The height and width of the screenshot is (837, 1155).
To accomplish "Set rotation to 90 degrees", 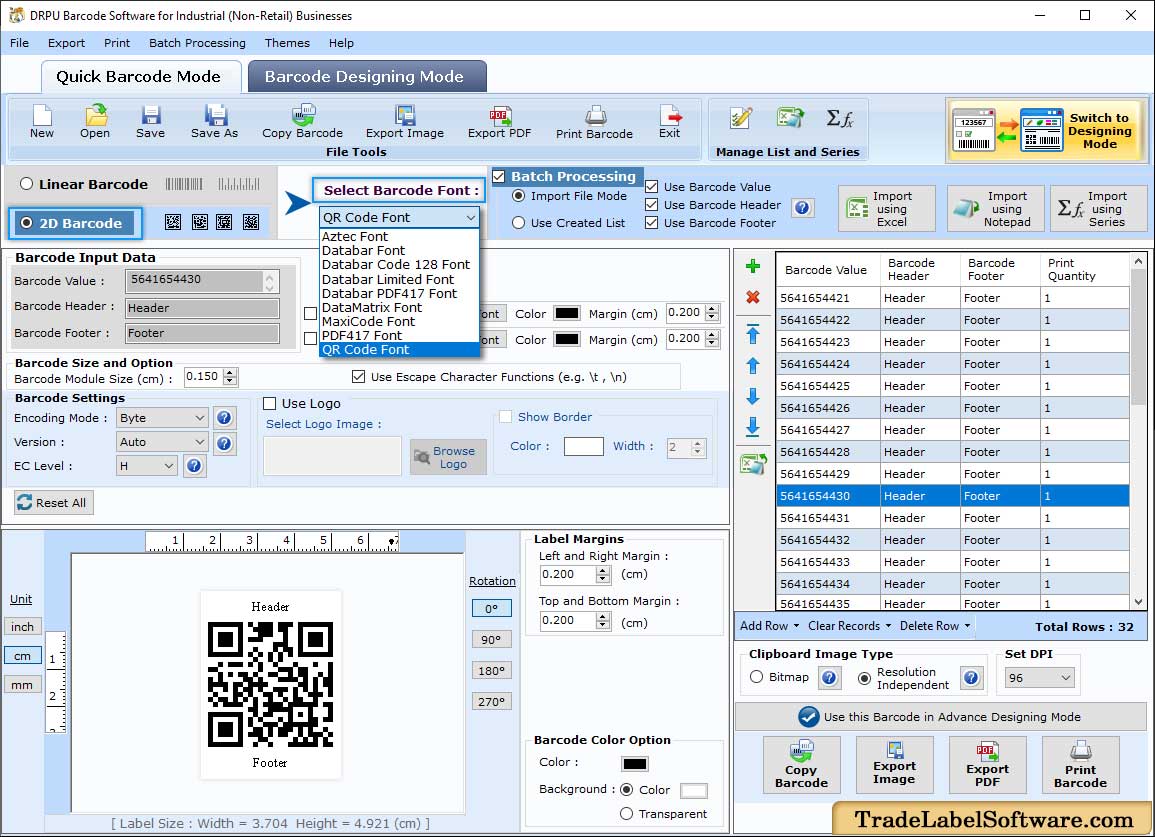I will [x=491, y=640].
